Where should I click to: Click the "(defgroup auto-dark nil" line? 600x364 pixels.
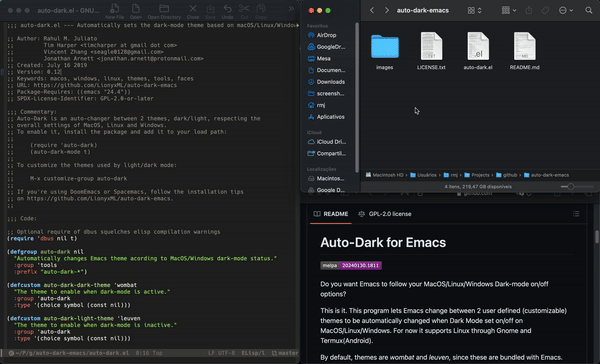point(45,252)
